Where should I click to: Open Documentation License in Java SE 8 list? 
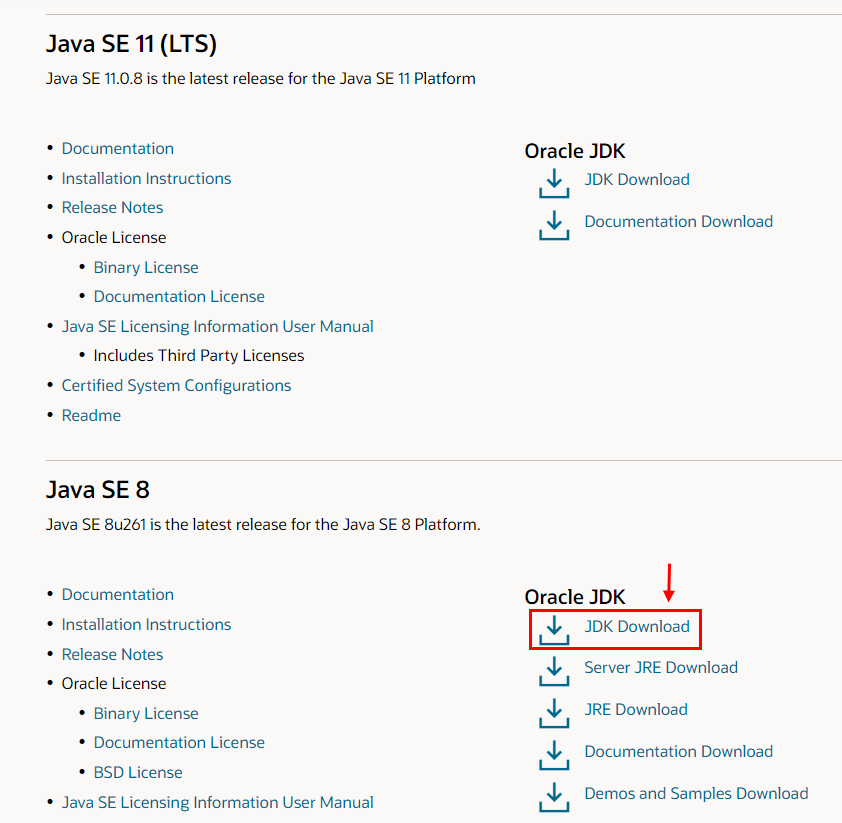click(179, 742)
